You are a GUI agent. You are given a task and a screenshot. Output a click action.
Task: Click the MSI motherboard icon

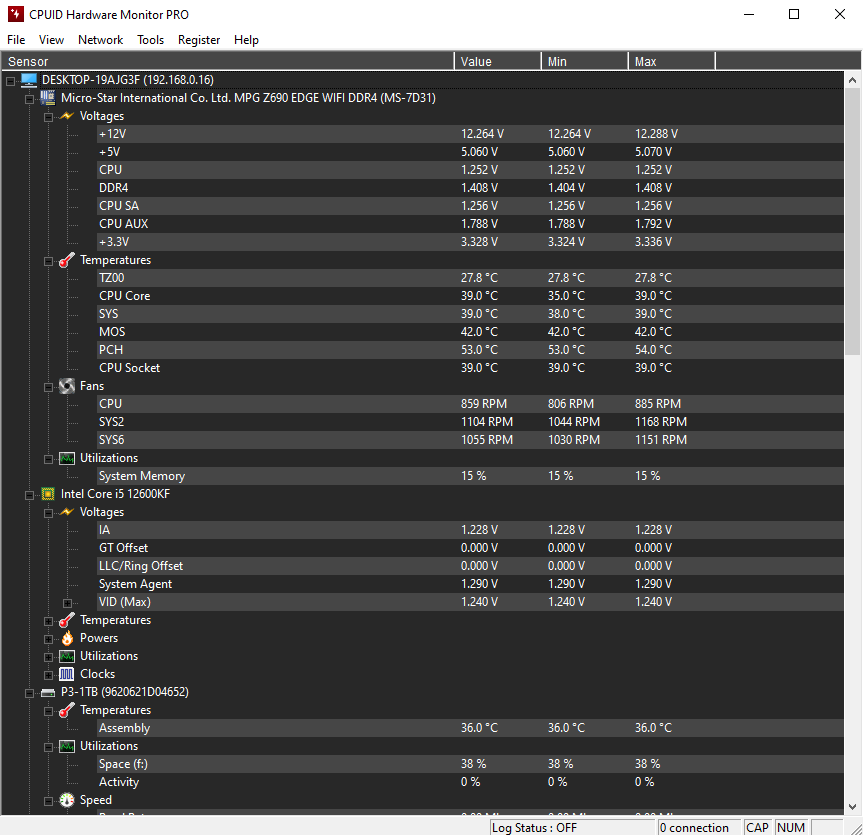point(48,98)
